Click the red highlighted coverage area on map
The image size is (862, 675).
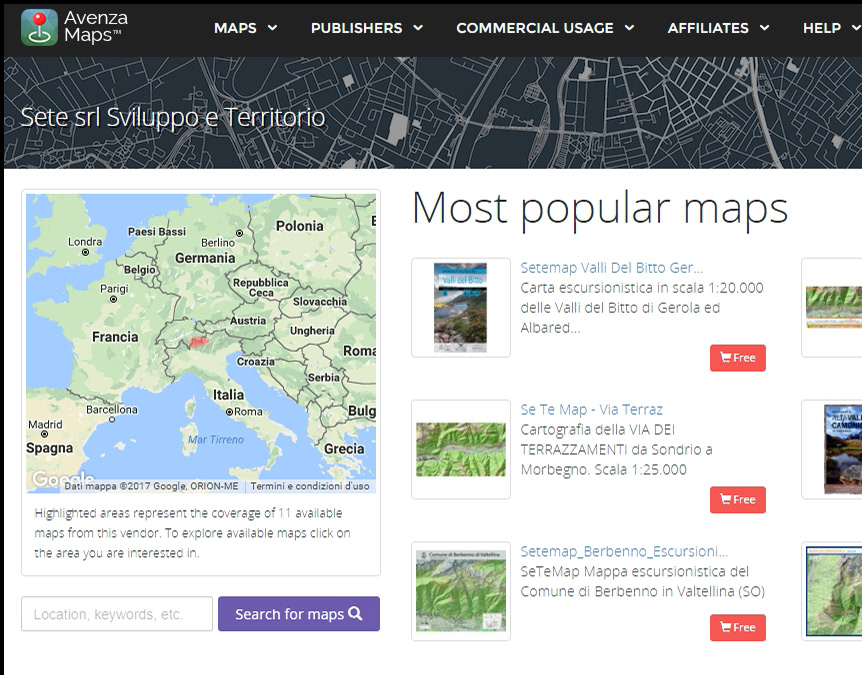(200, 342)
